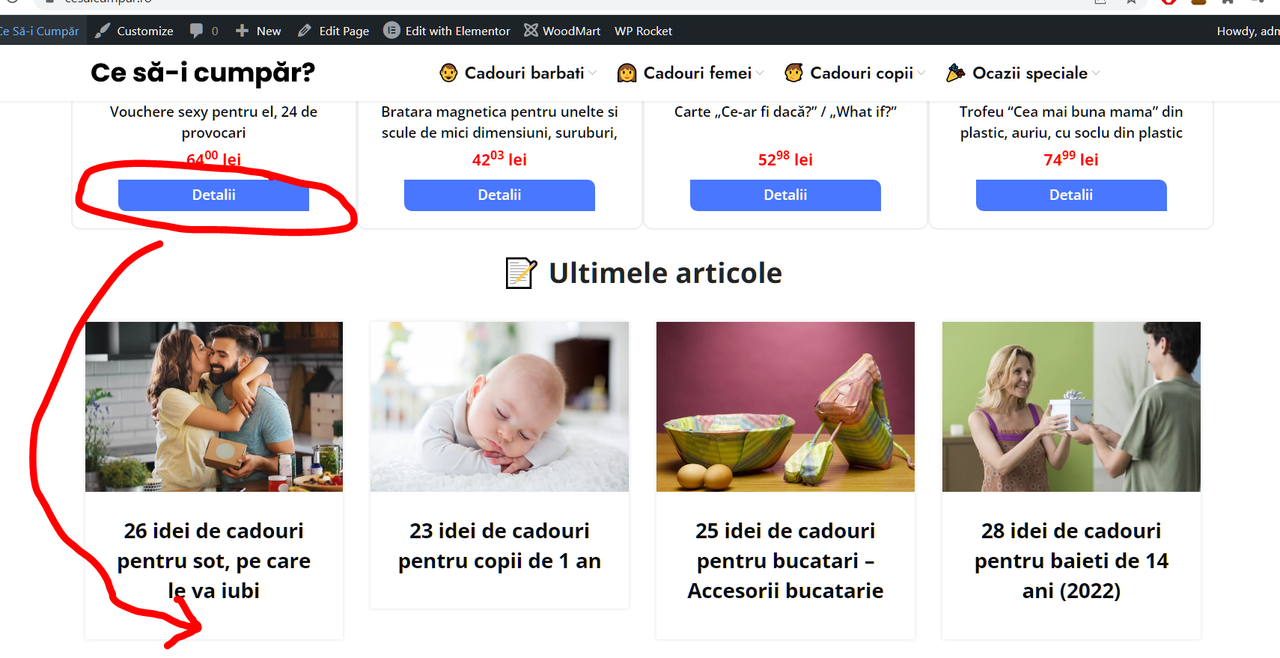The image size is (1280, 658).
Task: Click the Ce să-i cumpăr? site logo
Action: pos(203,73)
